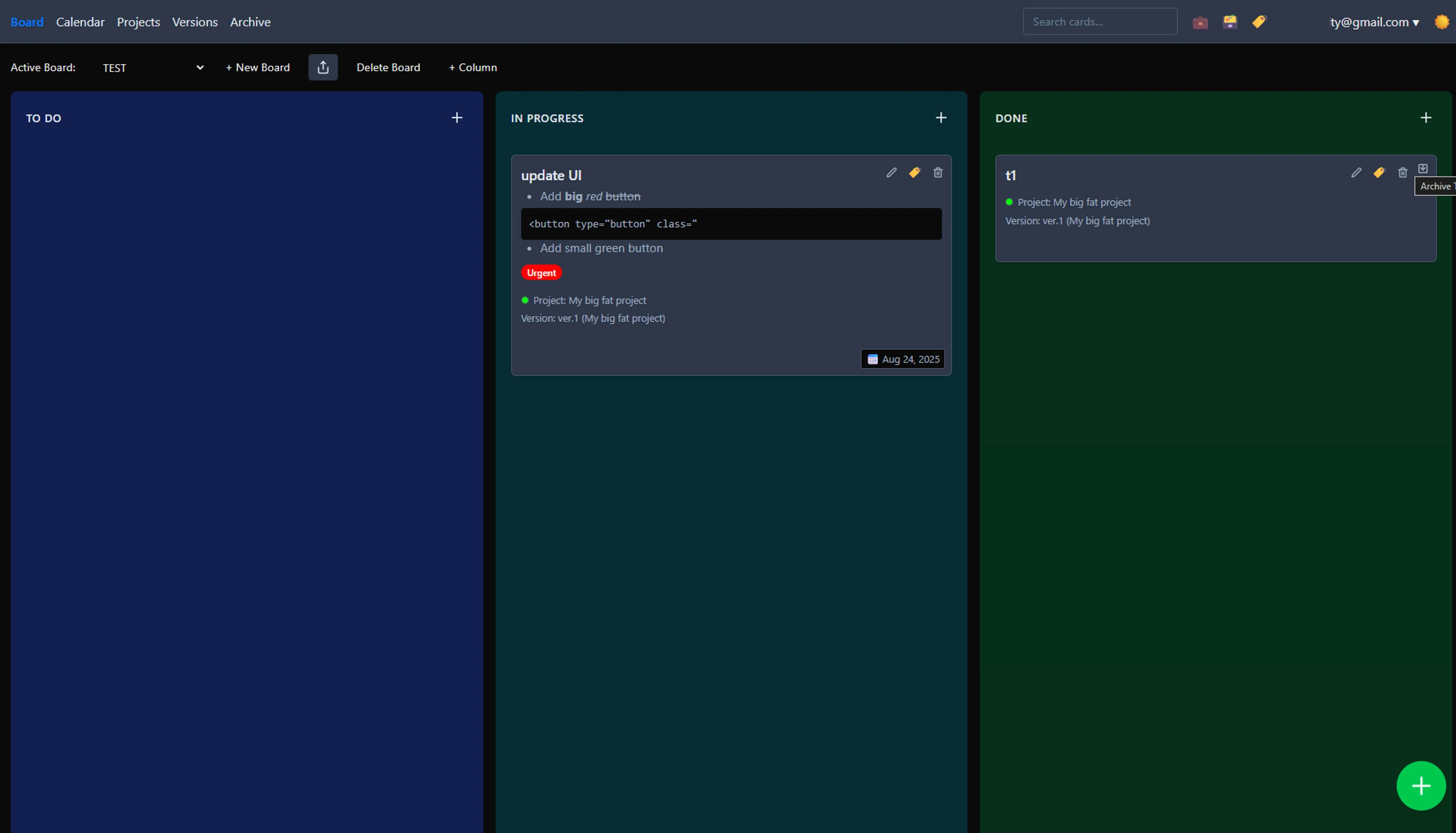Open the Tags label icon in the header

coord(1260,22)
